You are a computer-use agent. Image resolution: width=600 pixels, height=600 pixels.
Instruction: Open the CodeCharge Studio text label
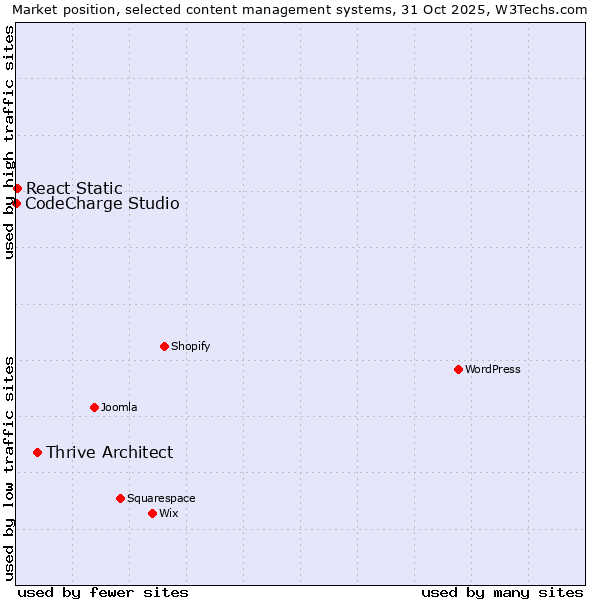102,204
